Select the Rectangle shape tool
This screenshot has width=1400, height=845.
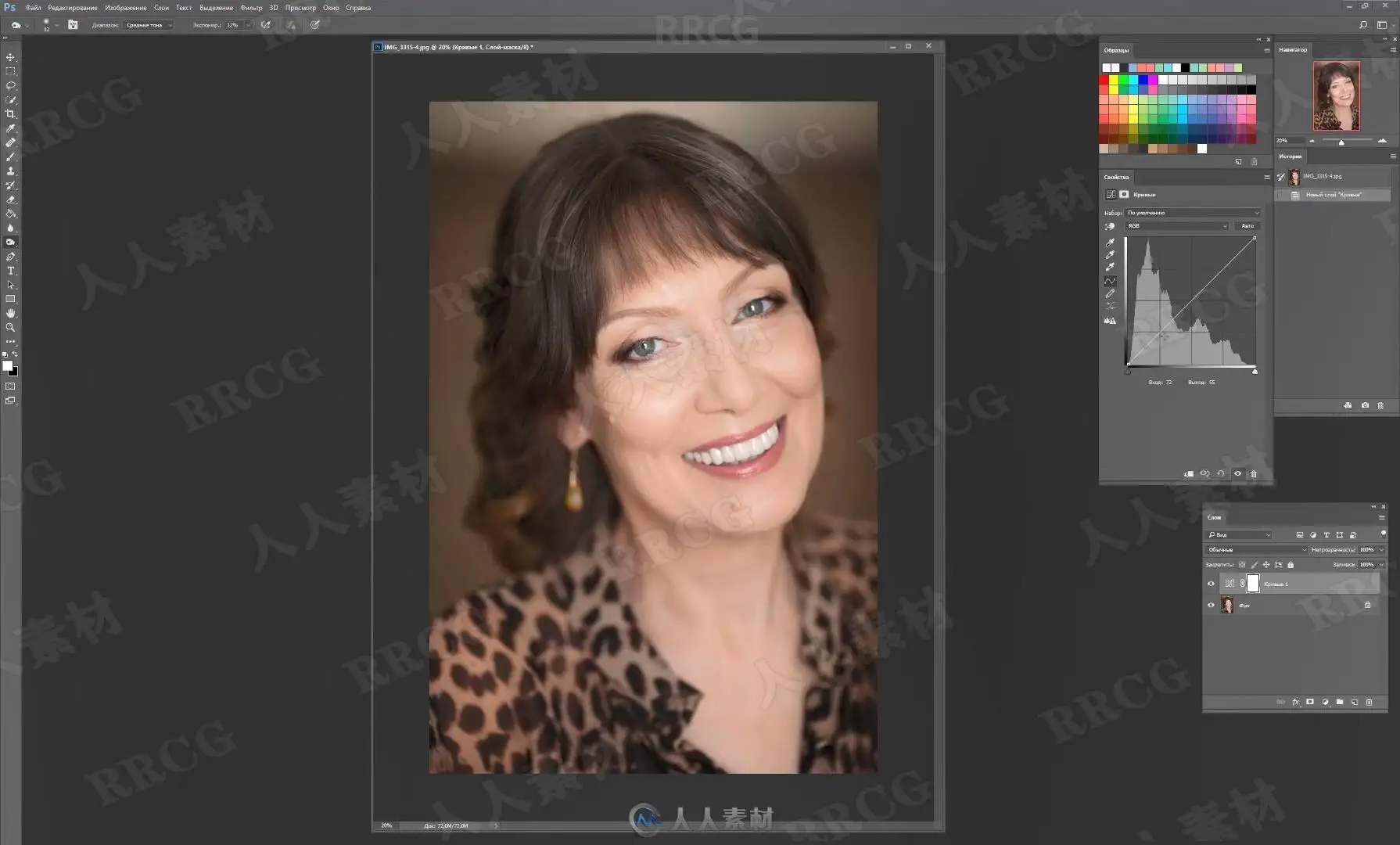[10, 299]
